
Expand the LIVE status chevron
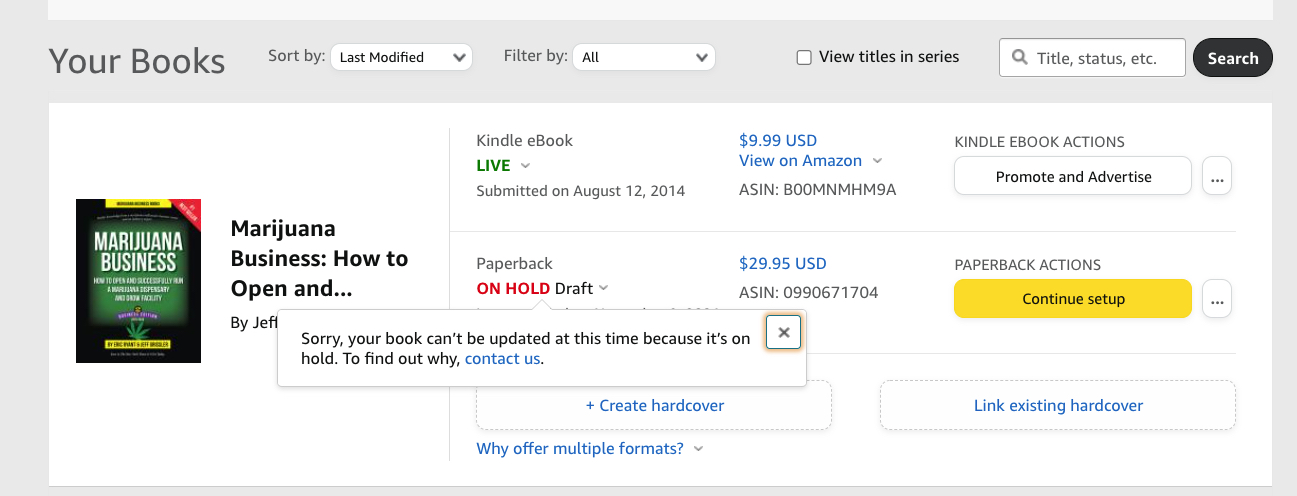[x=526, y=166]
